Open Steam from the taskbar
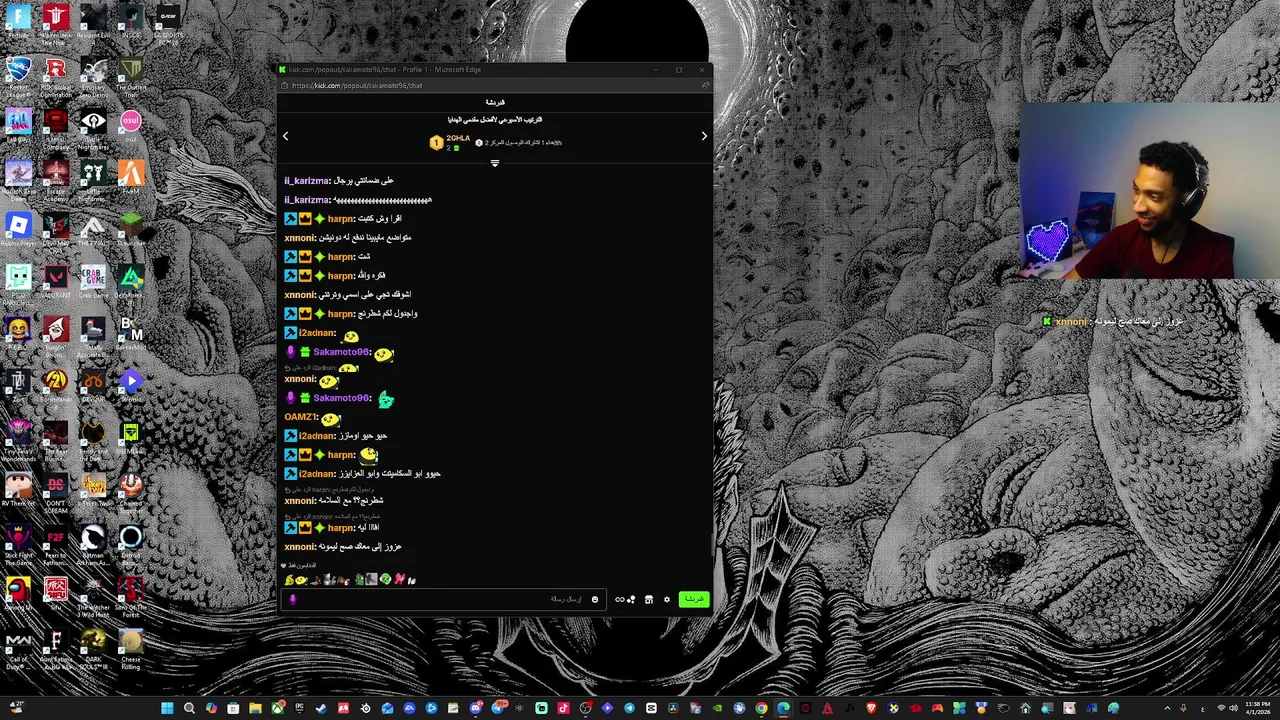The width and height of the screenshot is (1280, 720). 321,708
